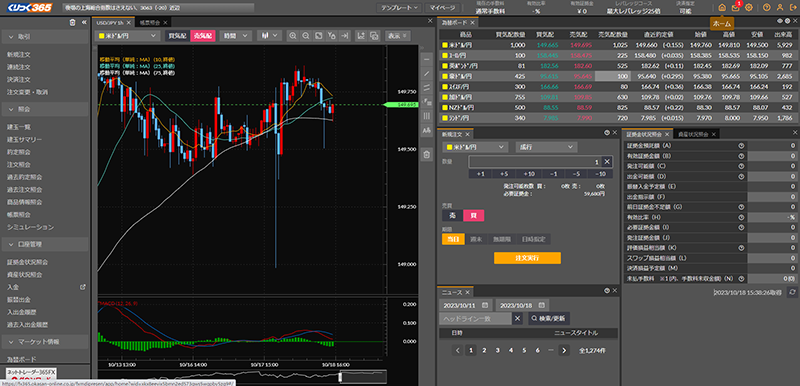Open the order type 成行 dropdown
The height and width of the screenshot is (386, 800).
point(546,147)
